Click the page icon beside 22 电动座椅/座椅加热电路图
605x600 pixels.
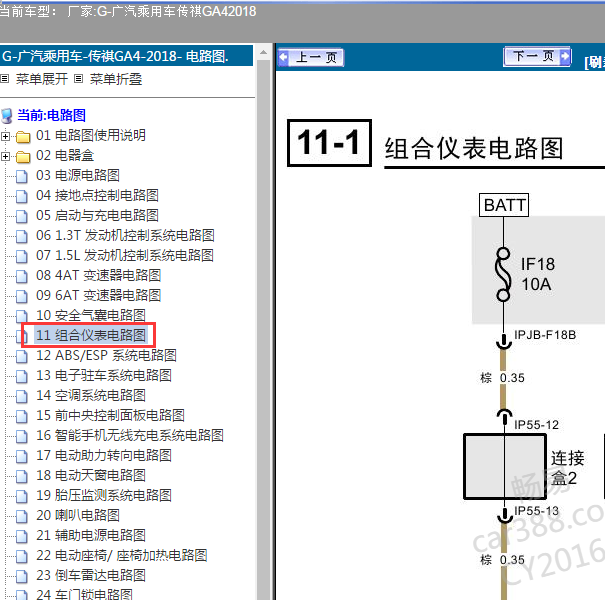(x=22, y=556)
